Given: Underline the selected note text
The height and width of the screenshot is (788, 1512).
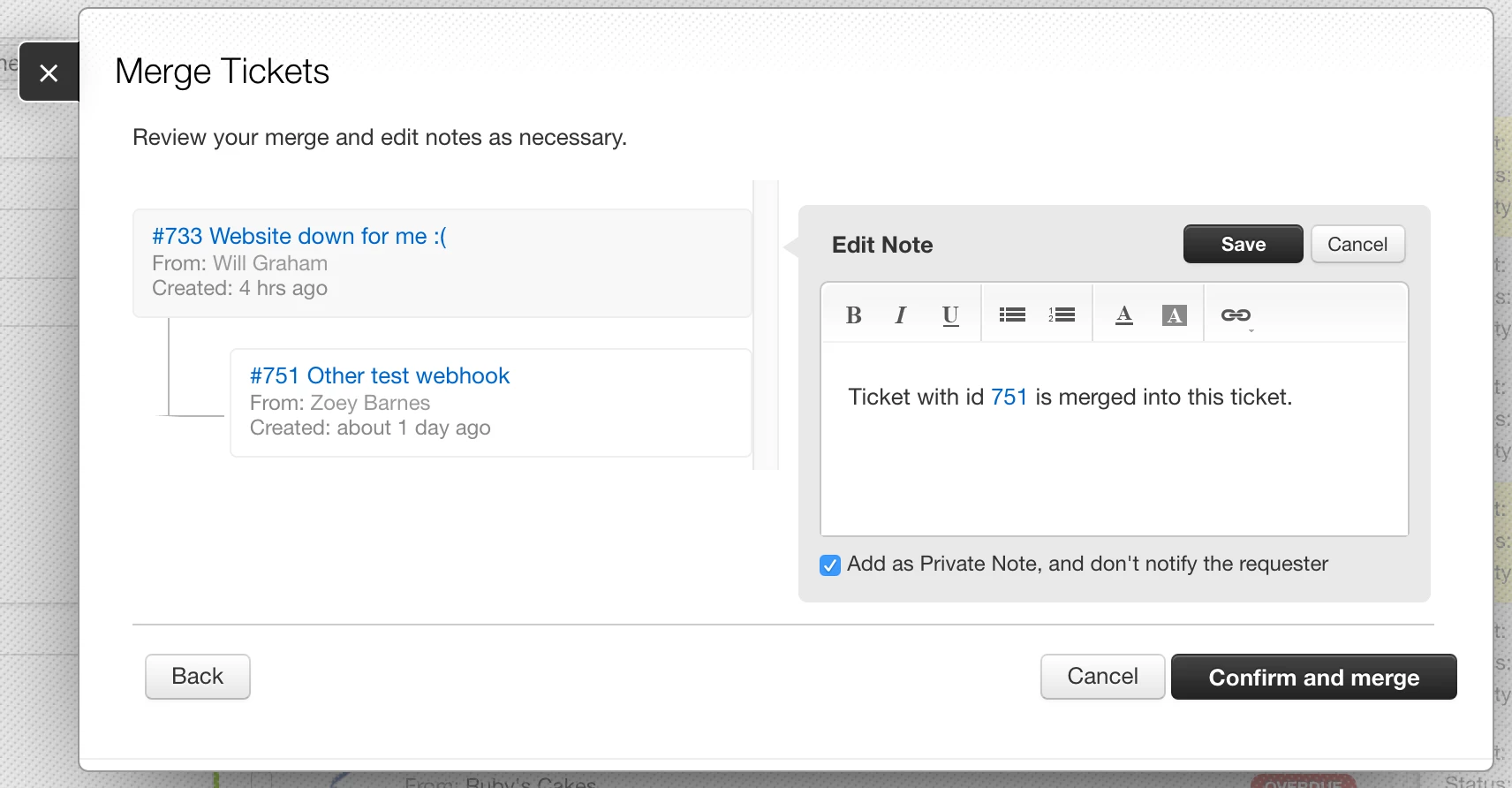Looking at the screenshot, I should point(950,315).
